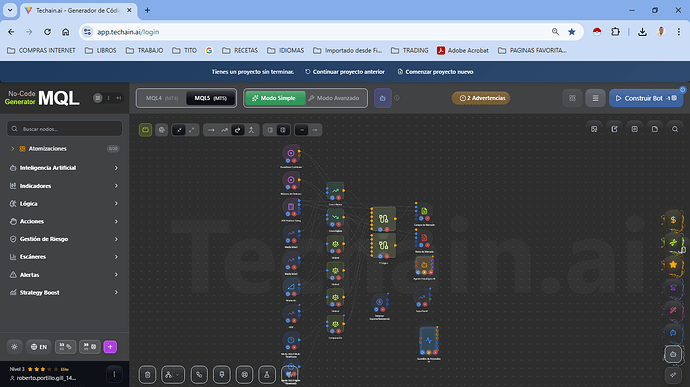Expand the Alertas category
690x387 pixels.
pyautogui.click(x=65, y=275)
